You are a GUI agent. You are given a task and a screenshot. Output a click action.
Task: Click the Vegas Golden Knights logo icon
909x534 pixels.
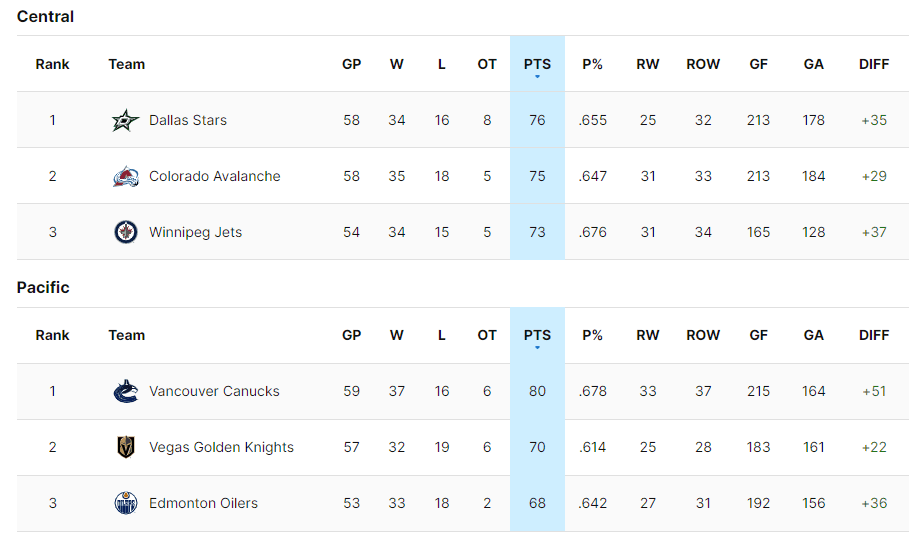(x=125, y=448)
